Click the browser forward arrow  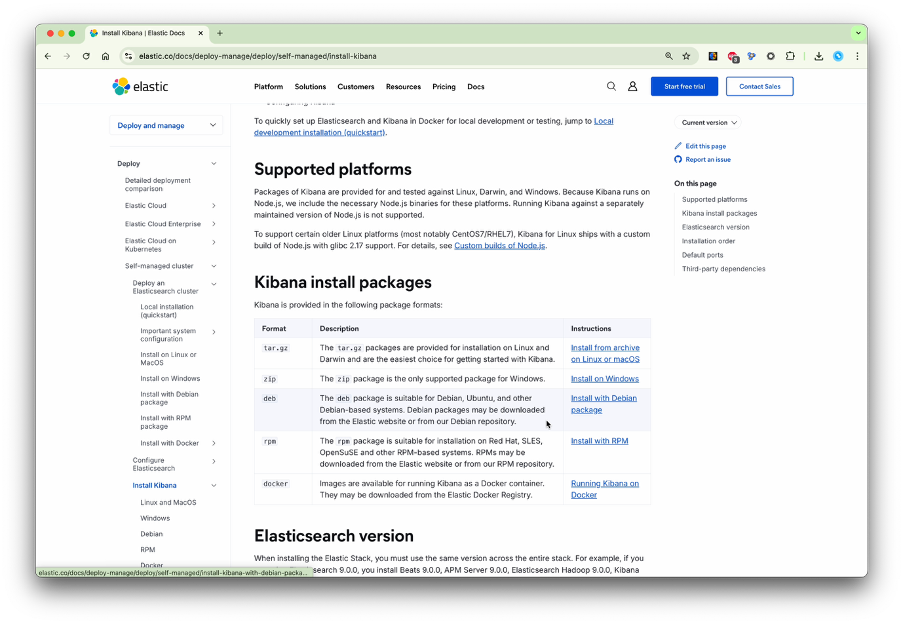(67, 57)
